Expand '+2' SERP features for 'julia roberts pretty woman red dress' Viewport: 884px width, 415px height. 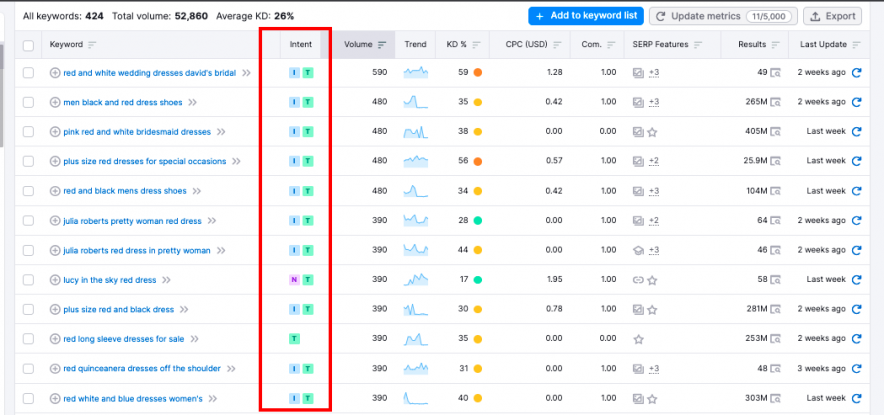(654, 221)
